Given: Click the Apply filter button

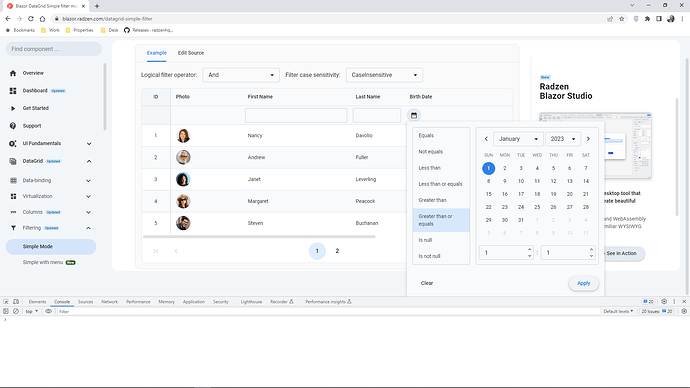Looking at the screenshot, I should pos(584,283).
